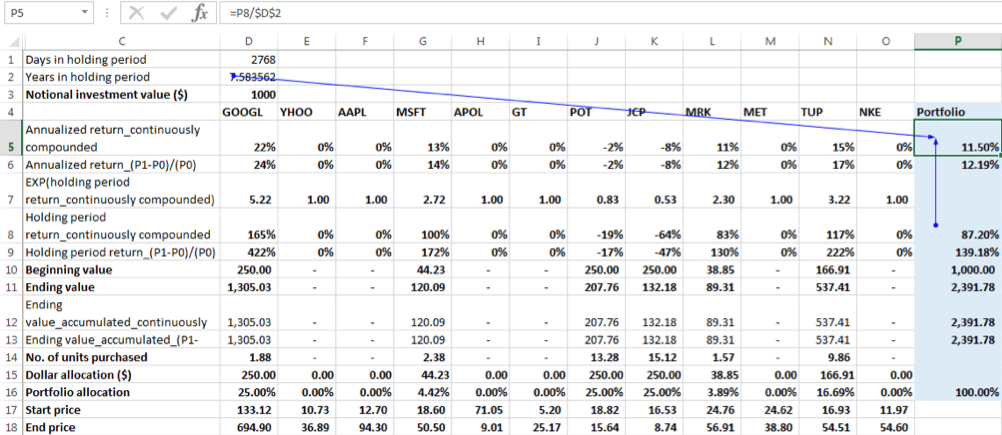Select column D header
Viewport: 1002px width, 435px height.
pyautogui.click(x=249, y=41)
